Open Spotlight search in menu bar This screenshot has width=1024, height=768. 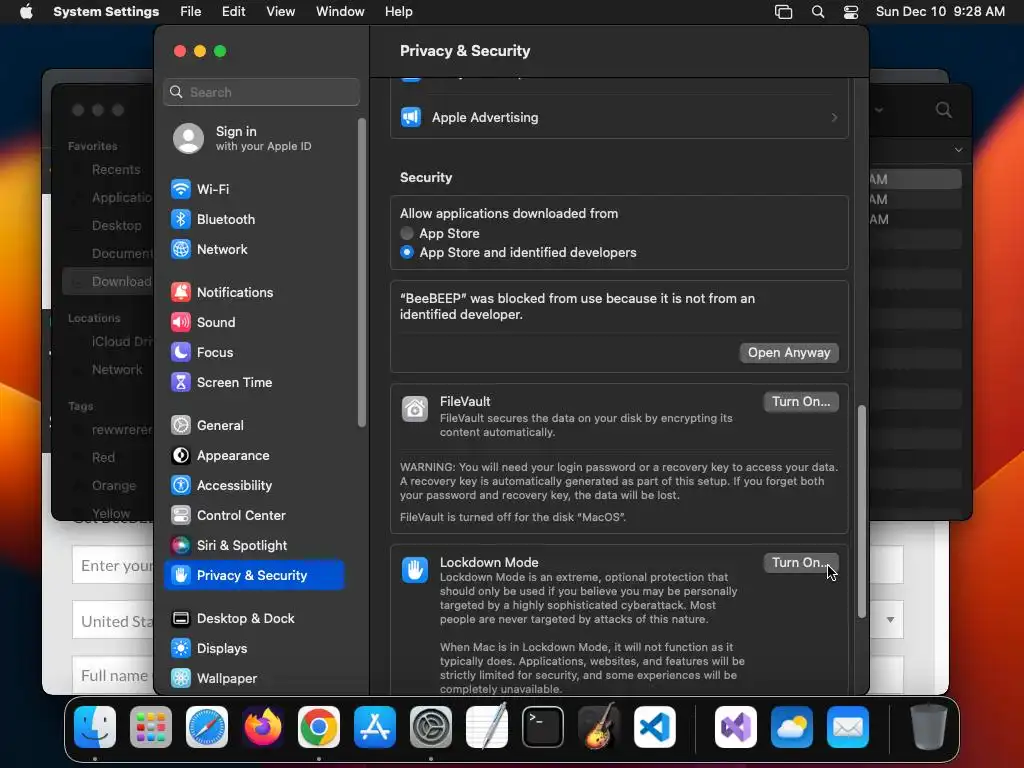(x=818, y=12)
